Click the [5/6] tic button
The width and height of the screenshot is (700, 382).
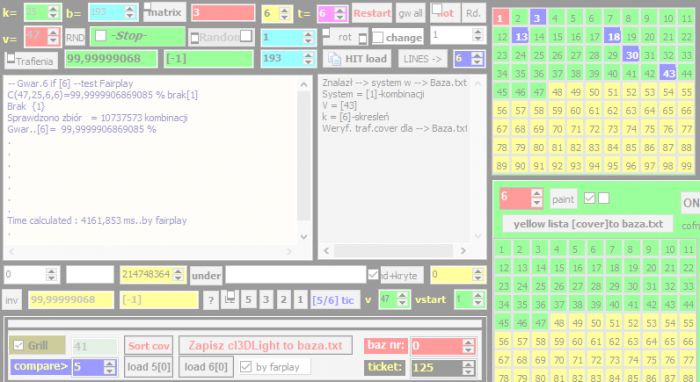tap(333, 300)
